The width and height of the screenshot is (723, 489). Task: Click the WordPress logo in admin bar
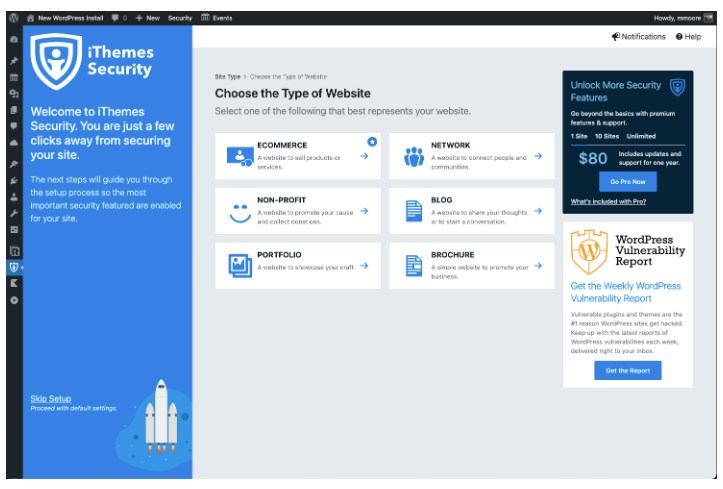tap(13, 18)
